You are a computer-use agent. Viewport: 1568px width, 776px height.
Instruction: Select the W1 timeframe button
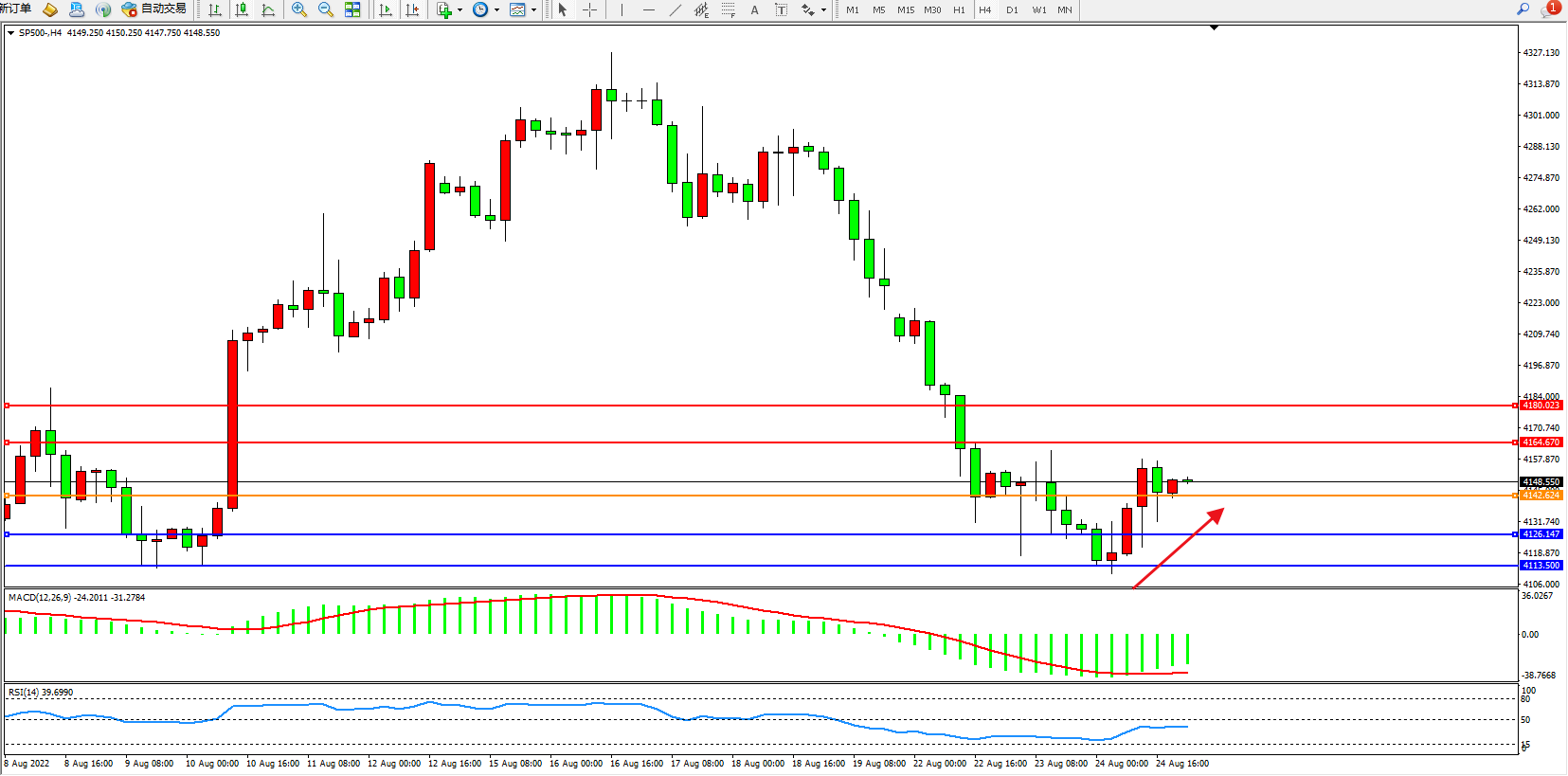(1038, 9)
